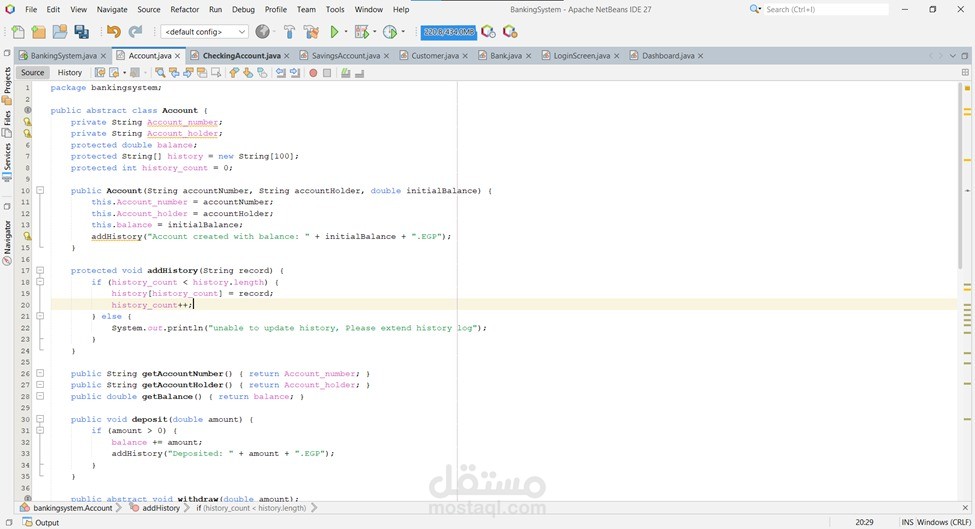Open the editor documents list chevron
Image resolution: width=975 pixels, height=529 pixels.
tap(953, 56)
